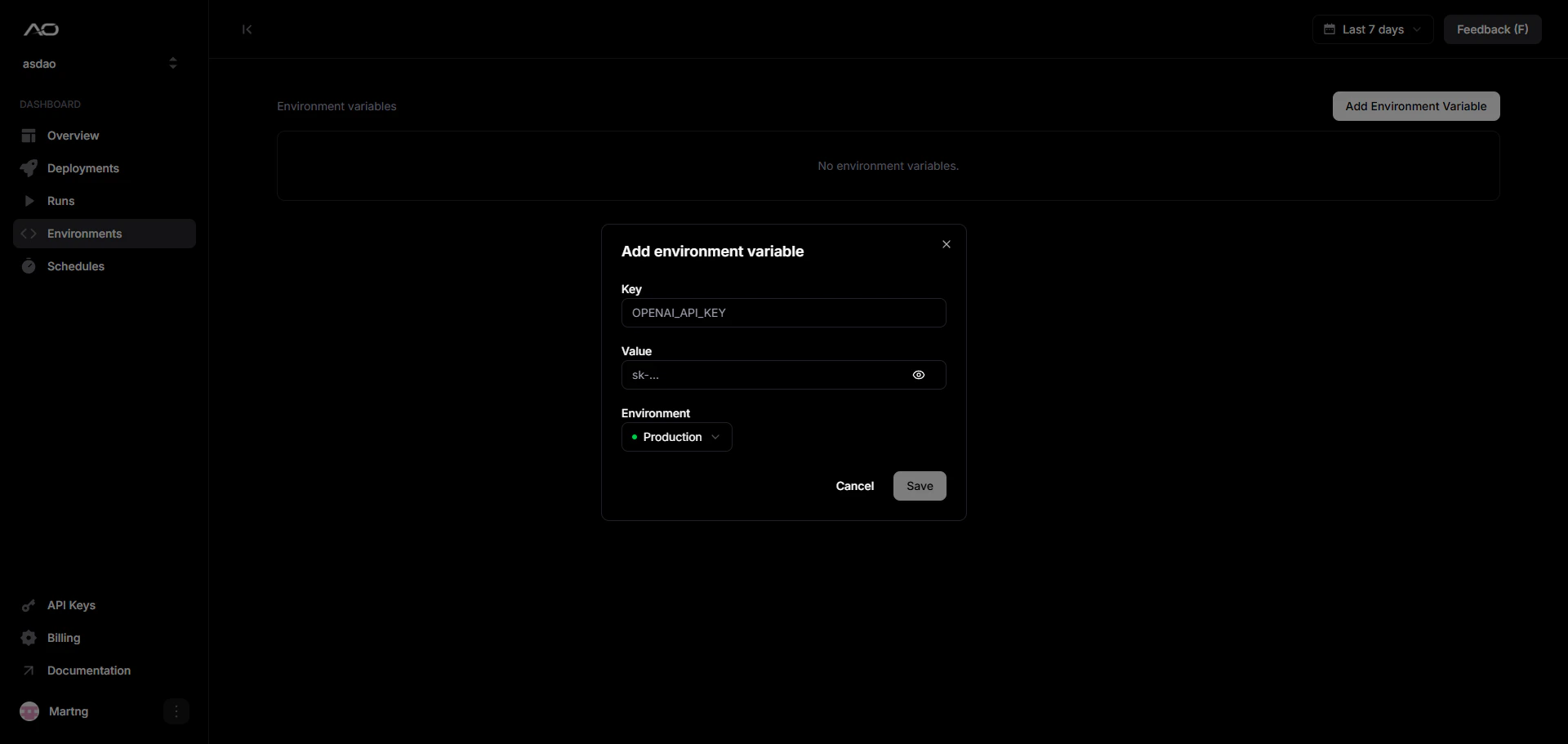Open the Production environment dropdown
Viewport: 1568px width, 744px height.
click(675, 437)
